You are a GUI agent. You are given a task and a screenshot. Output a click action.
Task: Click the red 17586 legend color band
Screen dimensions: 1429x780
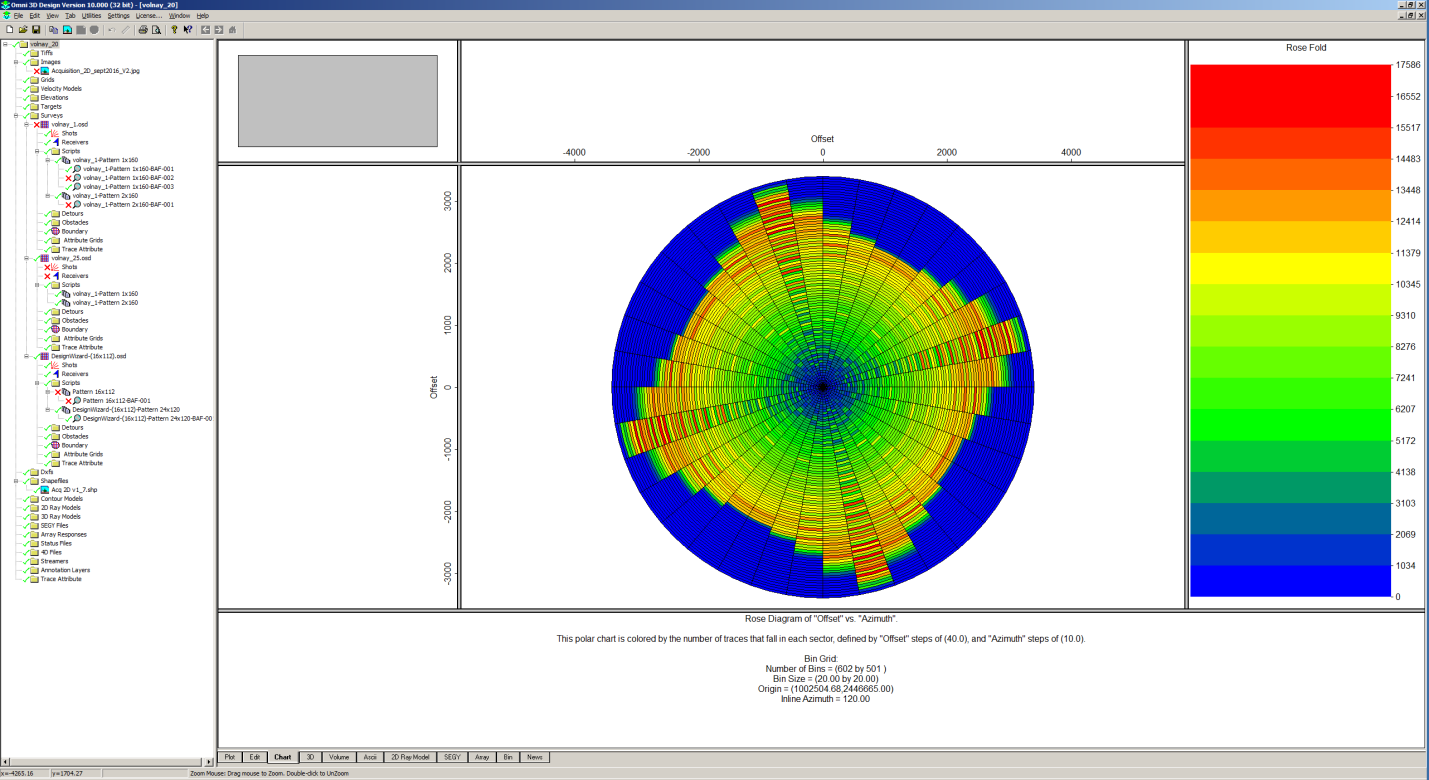pos(1288,79)
